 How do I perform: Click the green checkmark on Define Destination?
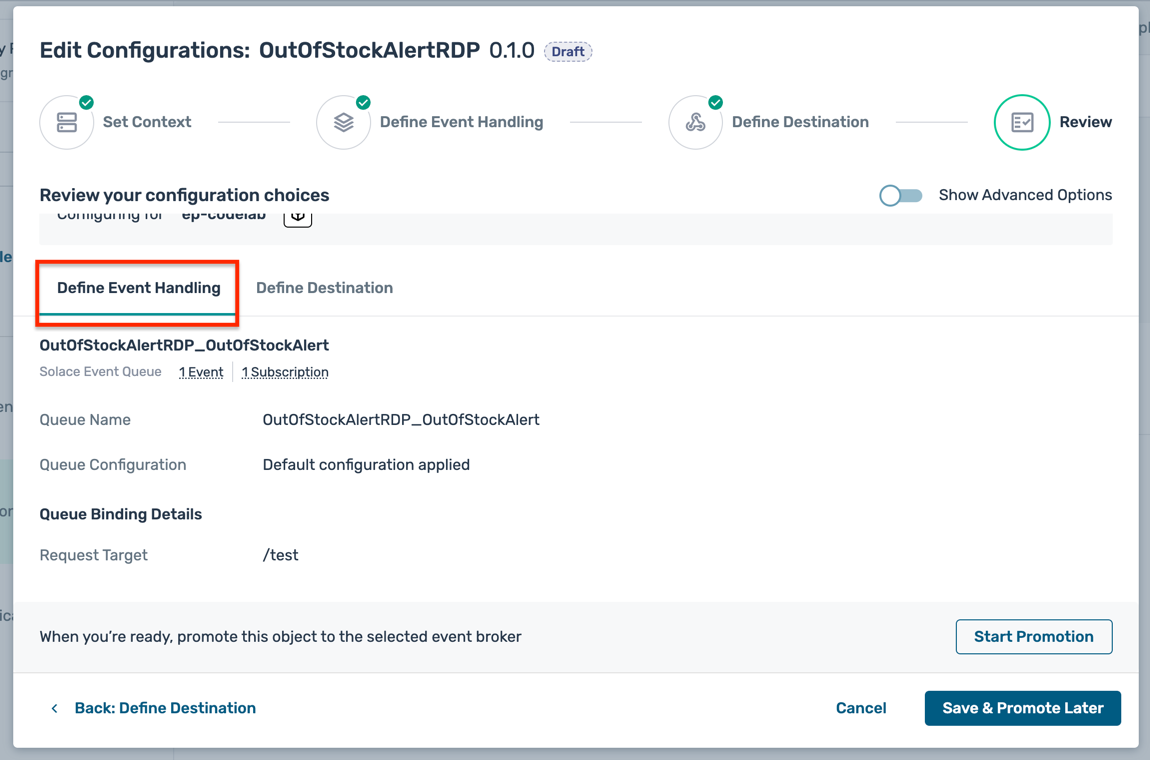click(x=714, y=101)
